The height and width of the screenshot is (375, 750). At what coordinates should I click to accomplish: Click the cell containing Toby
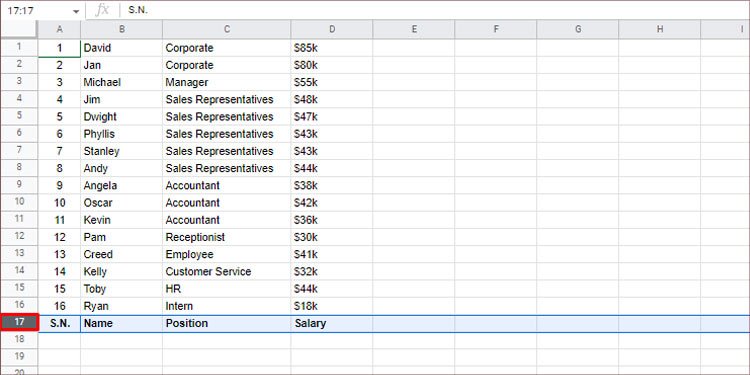[x=121, y=289]
